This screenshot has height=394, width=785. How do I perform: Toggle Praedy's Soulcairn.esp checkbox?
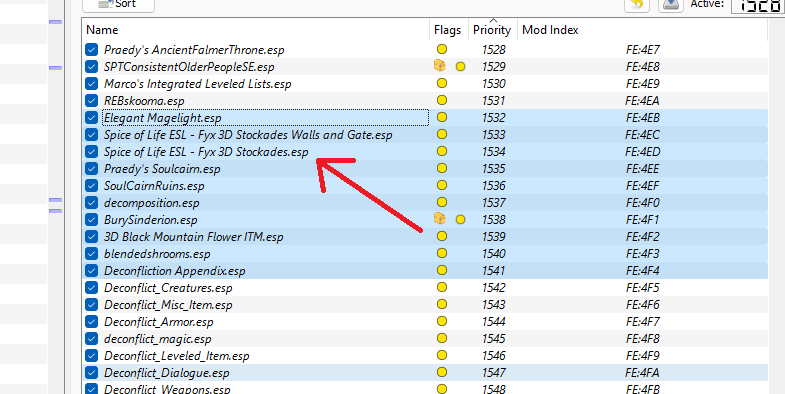pos(92,169)
